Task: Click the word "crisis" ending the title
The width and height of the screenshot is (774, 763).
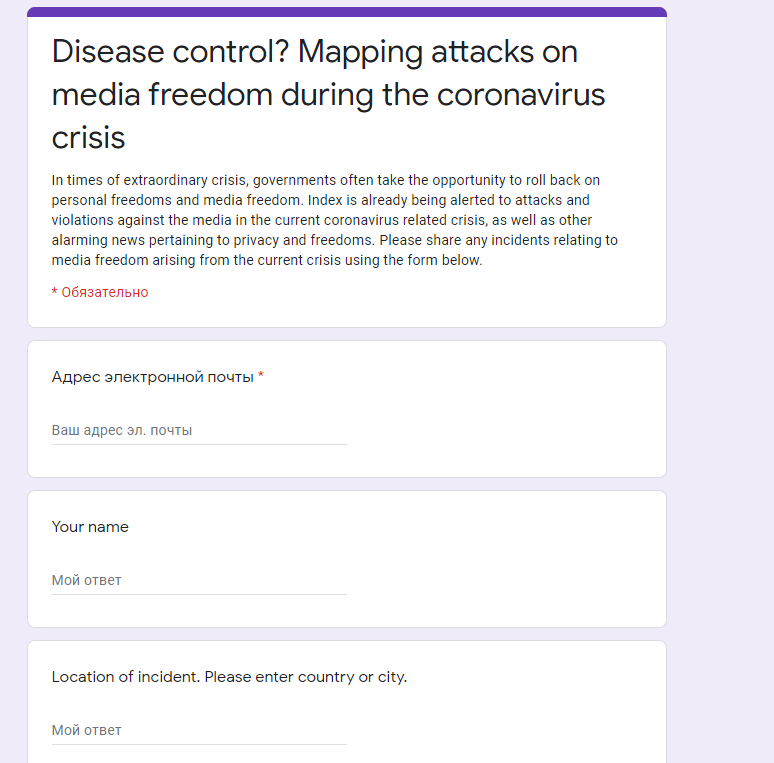Action: point(89,137)
